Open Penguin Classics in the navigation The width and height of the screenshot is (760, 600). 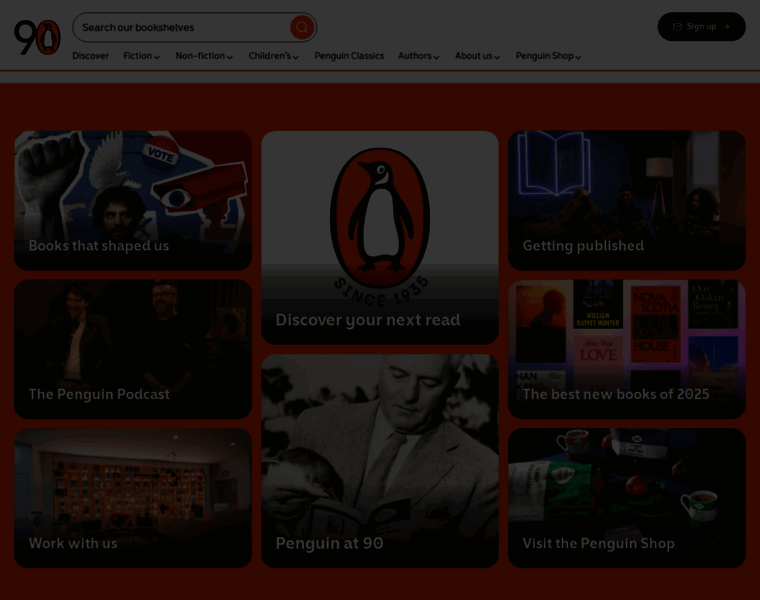[349, 56]
